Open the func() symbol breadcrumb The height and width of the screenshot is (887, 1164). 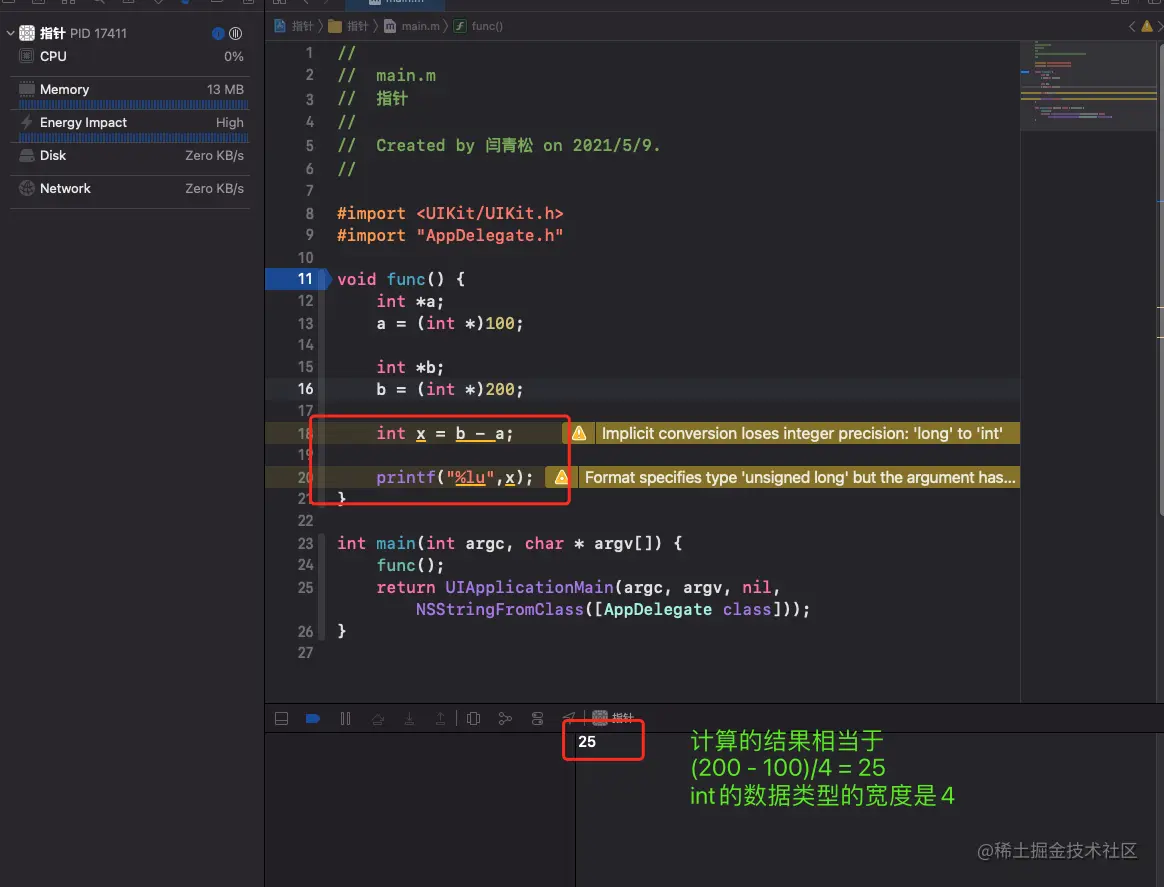(479, 26)
